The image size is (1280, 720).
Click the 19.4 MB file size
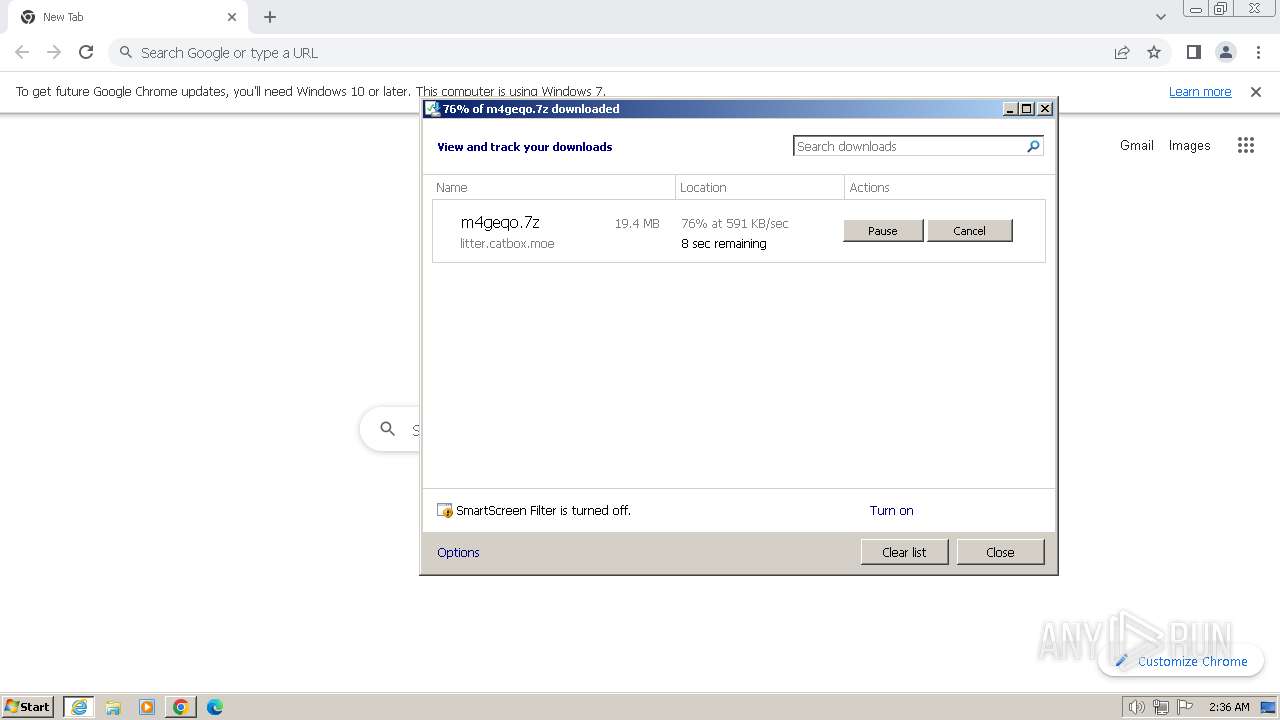[637, 224]
